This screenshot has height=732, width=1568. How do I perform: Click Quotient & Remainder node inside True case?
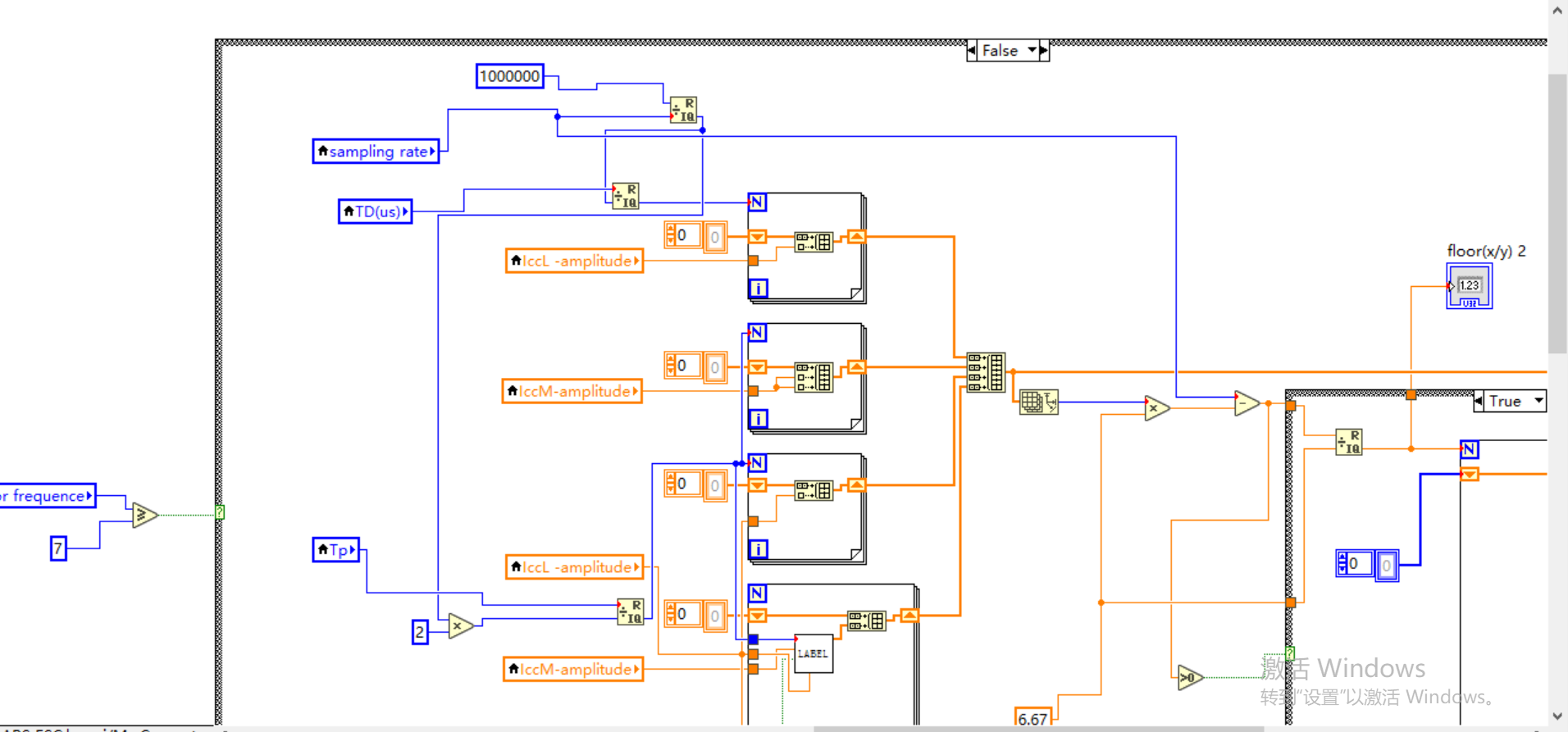point(1349,442)
